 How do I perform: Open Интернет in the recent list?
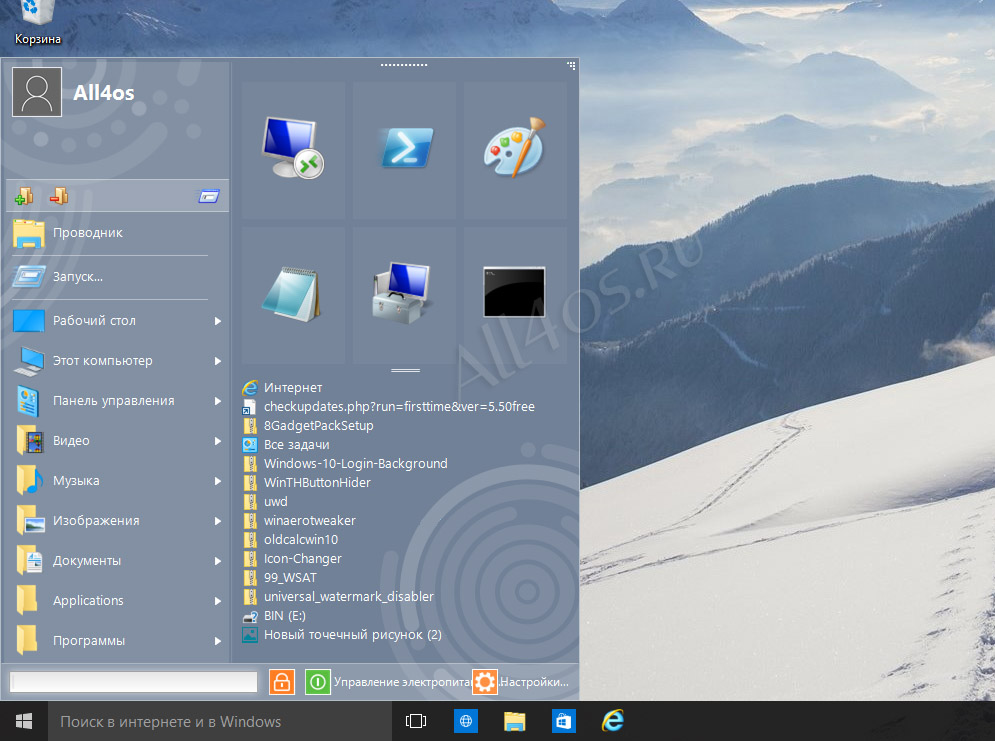(x=282, y=388)
